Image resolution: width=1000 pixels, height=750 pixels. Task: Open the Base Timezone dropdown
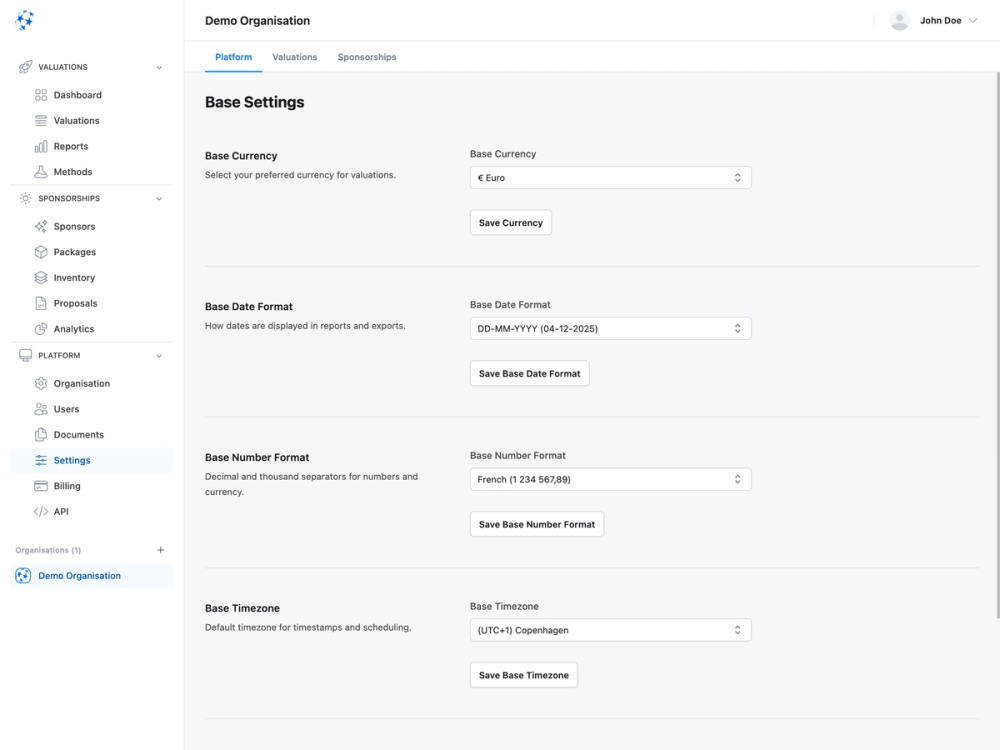click(609, 630)
